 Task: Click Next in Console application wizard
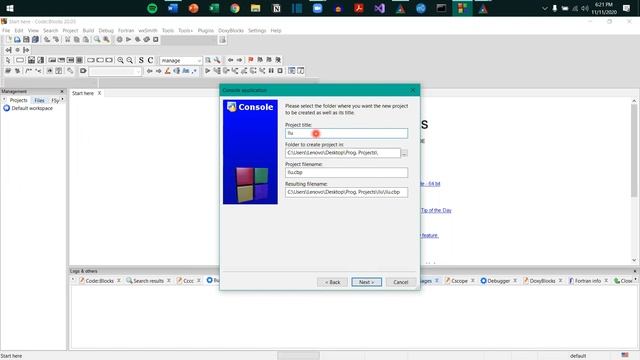tap(367, 282)
